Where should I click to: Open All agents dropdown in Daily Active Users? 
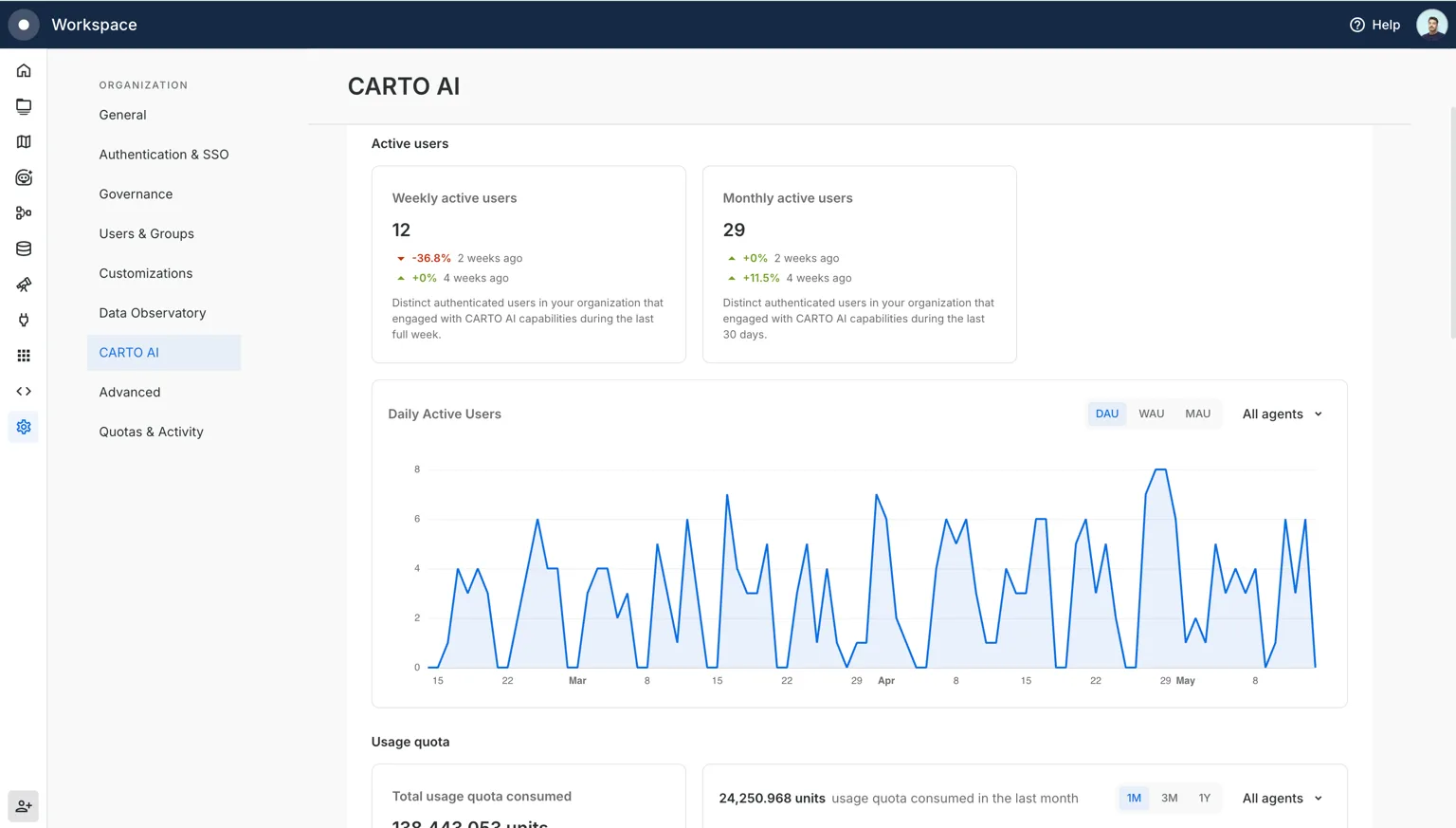point(1282,414)
